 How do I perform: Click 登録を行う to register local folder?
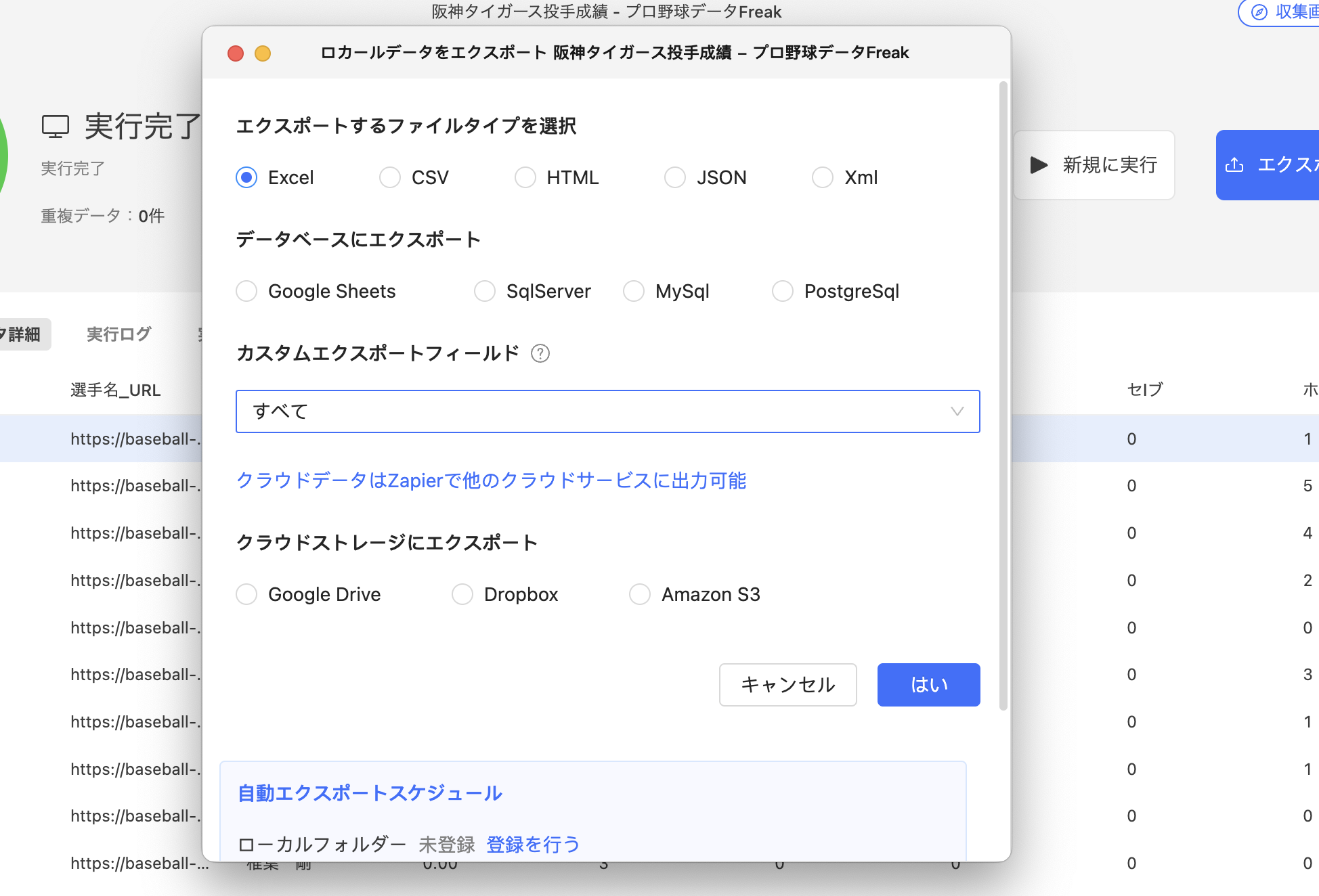coord(534,845)
